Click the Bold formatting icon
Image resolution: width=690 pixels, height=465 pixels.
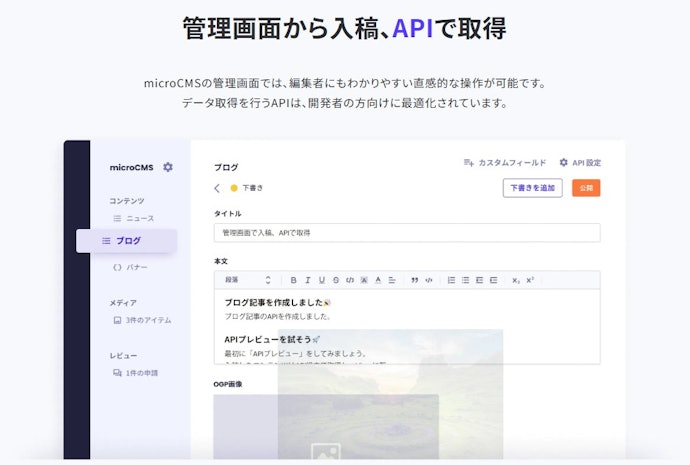pyautogui.click(x=294, y=280)
